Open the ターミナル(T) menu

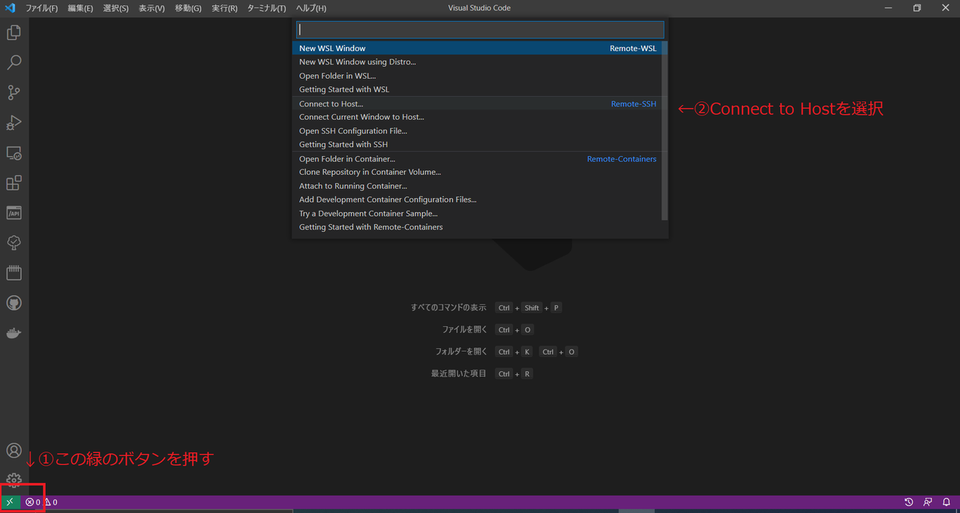pyautogui.click(x=266, y=8)
